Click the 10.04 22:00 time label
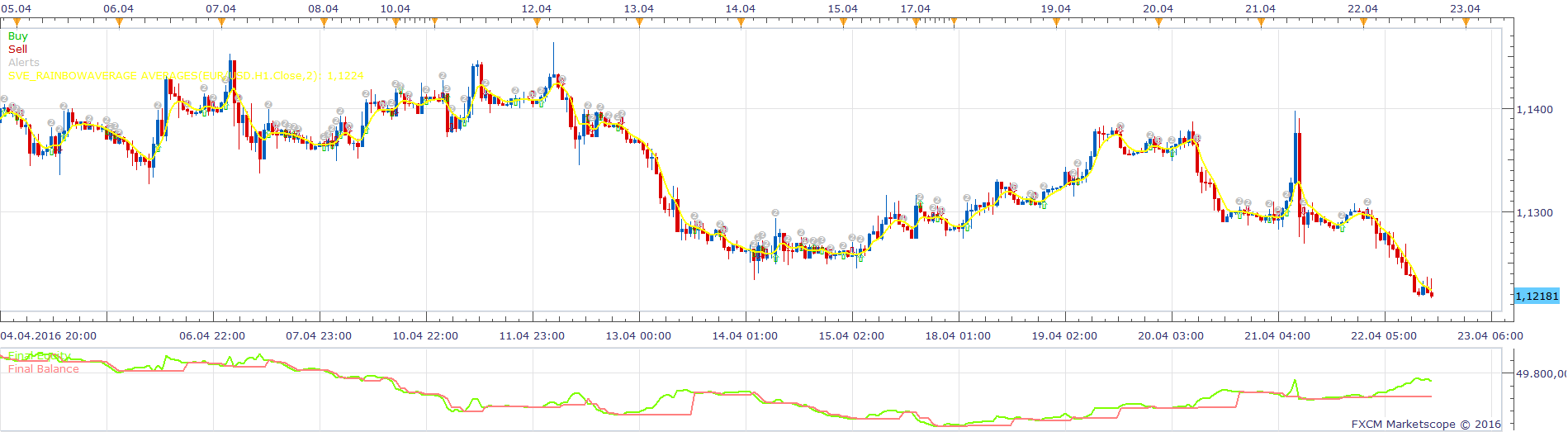 [x=425, y=336]
